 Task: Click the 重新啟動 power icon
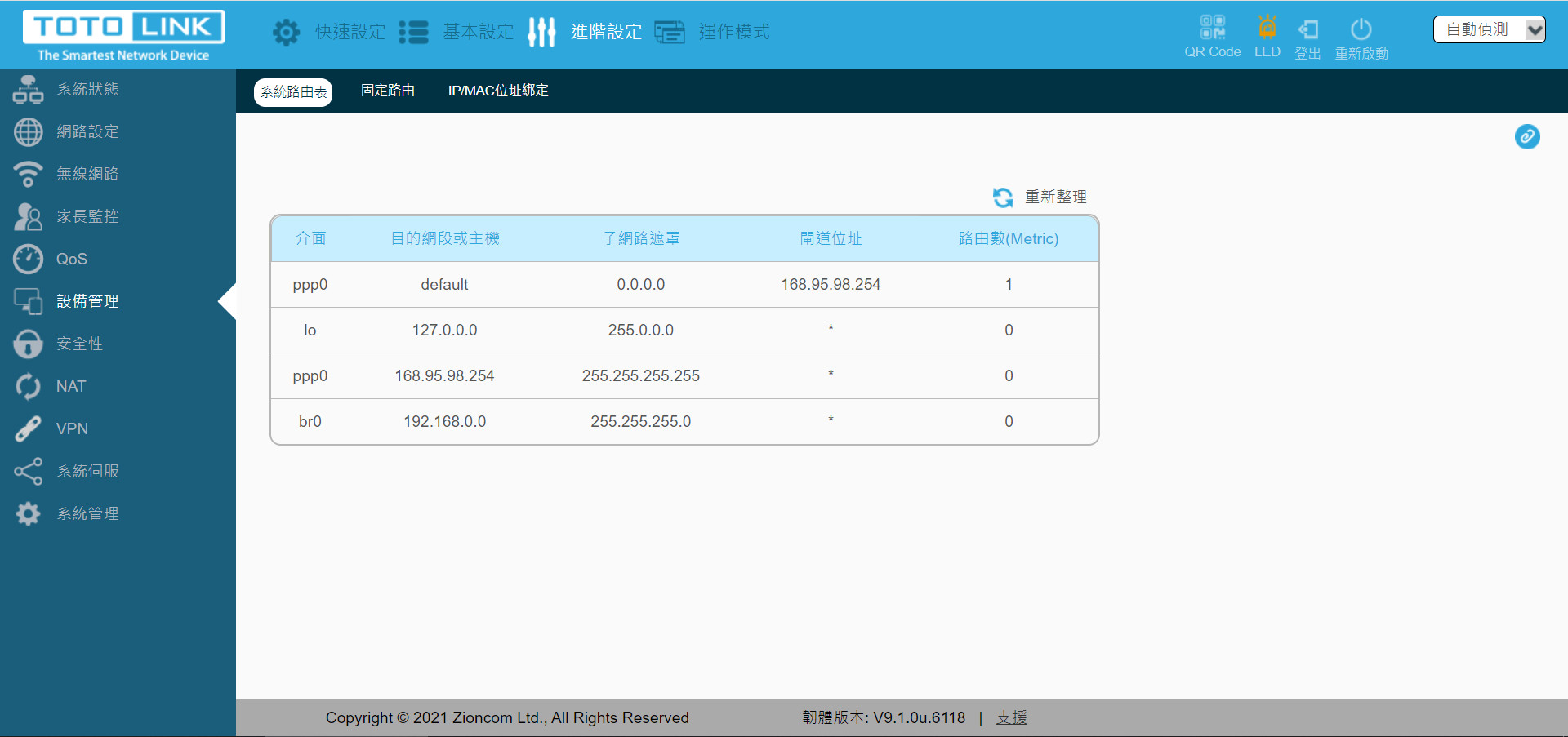[x=1361, y=29]
